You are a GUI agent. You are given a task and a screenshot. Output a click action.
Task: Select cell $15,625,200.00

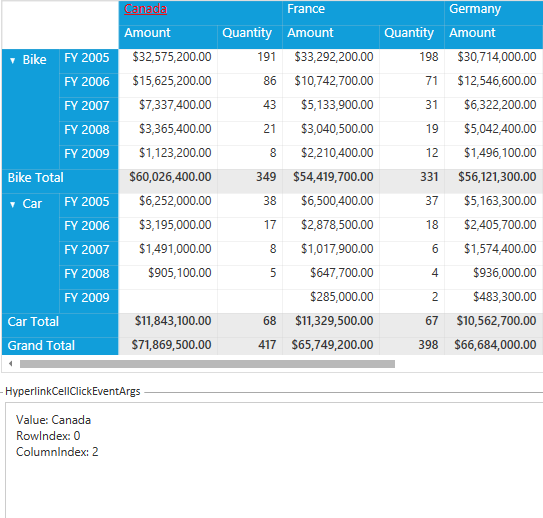tap(168, 85)
